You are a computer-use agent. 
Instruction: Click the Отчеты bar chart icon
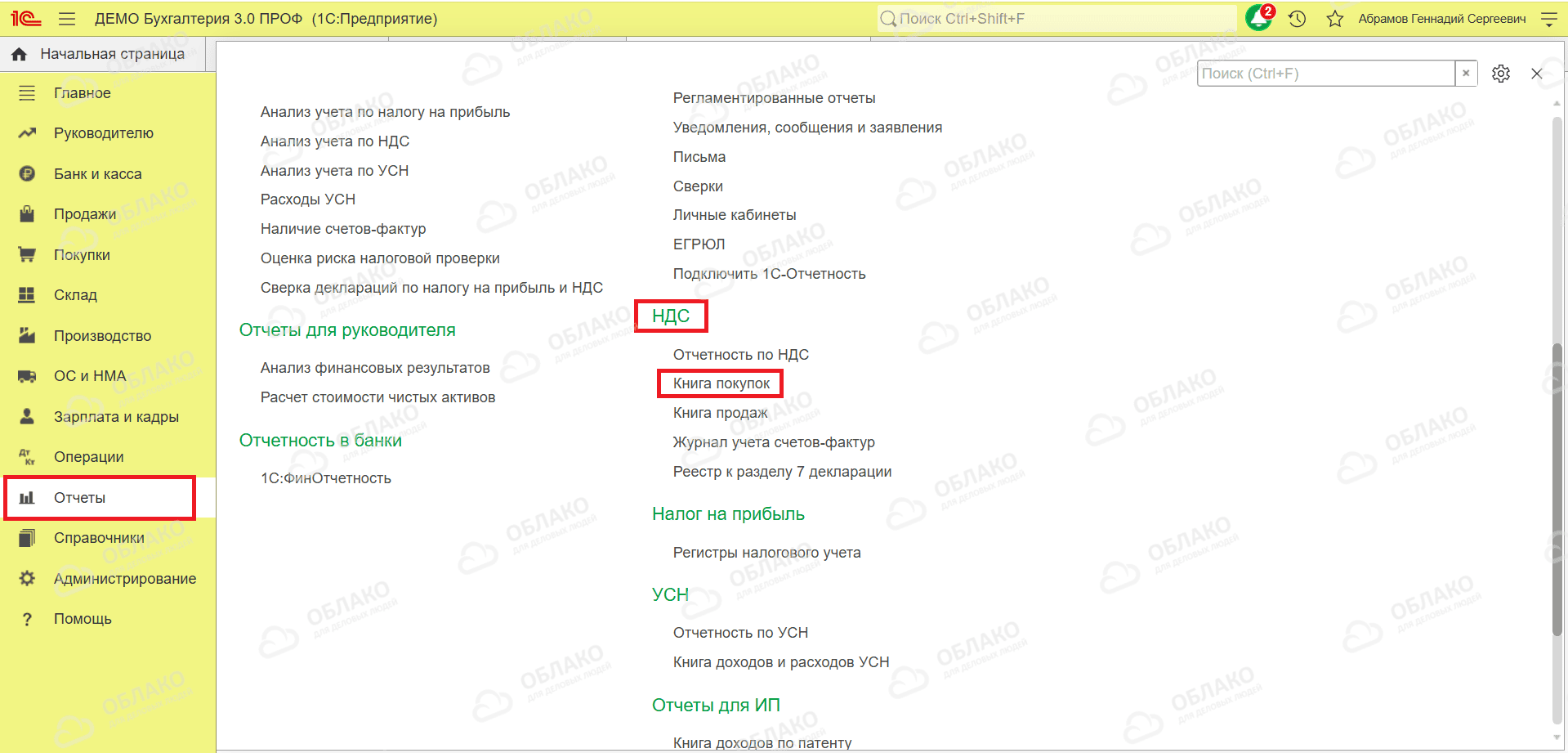tap(27, 497)
